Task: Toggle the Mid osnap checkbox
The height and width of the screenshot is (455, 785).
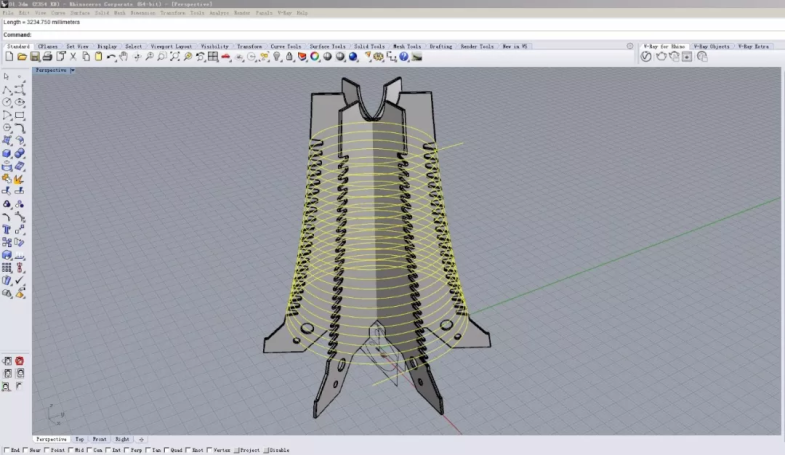Action: (x=71, y=451)
